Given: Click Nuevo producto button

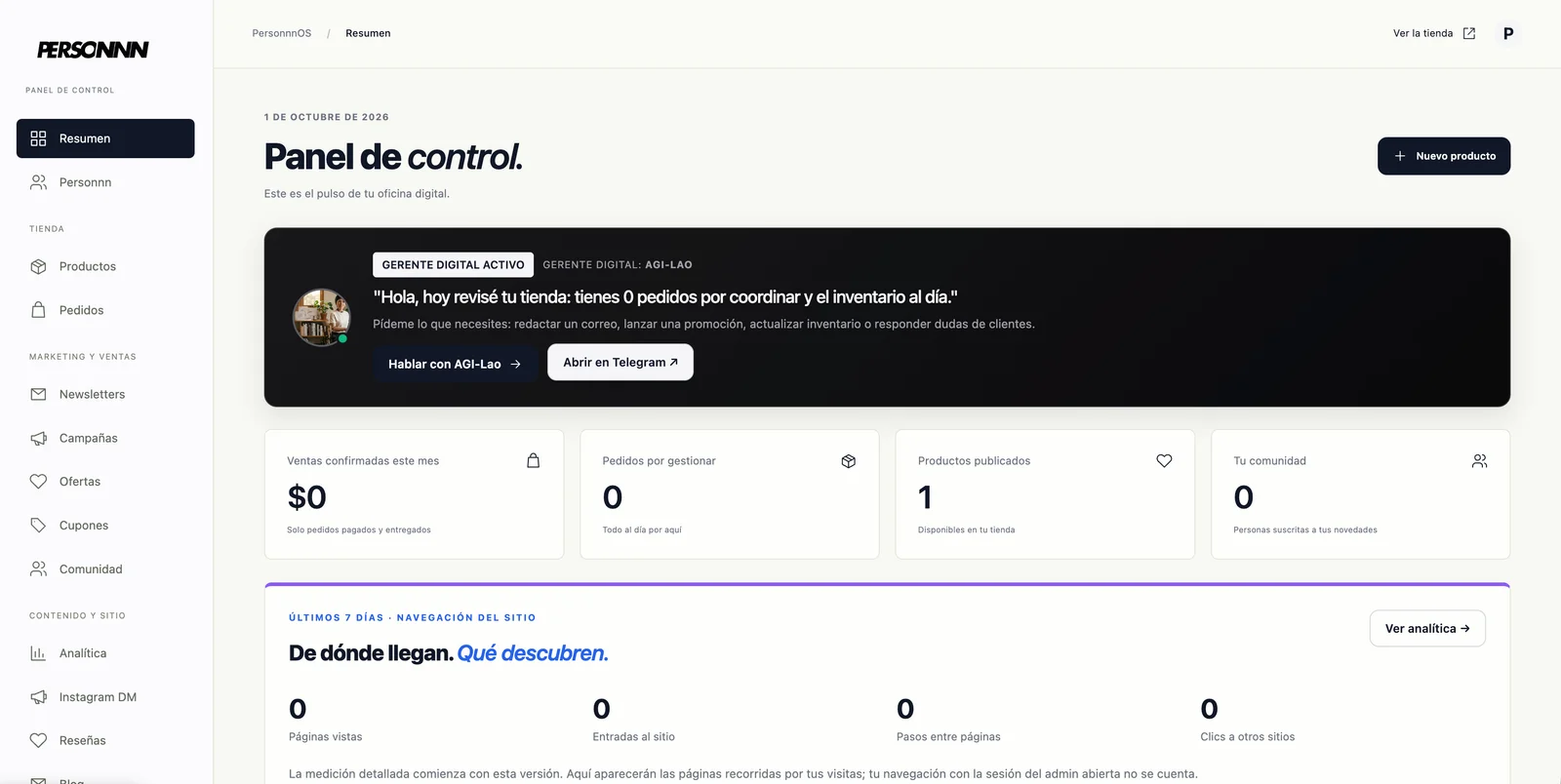Looking at the screenshot, I should click(x=1444, y=156).
